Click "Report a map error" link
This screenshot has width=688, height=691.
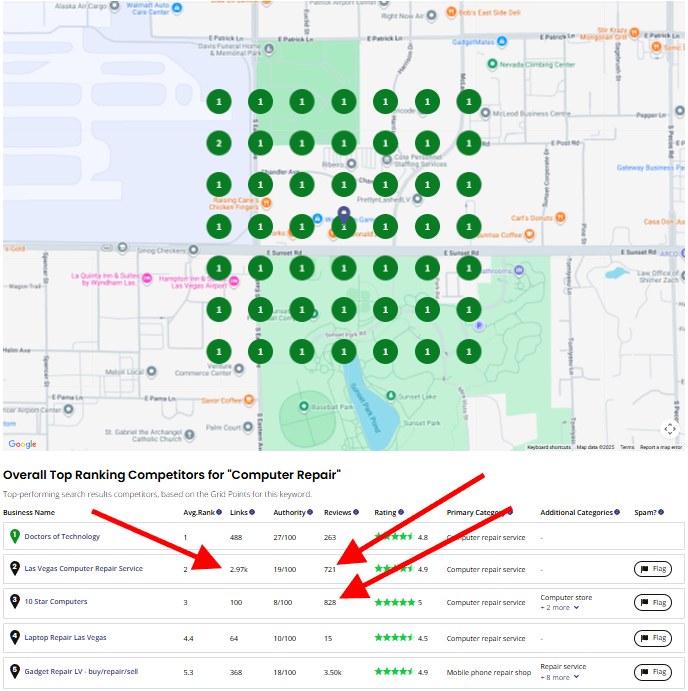[661, 447]
